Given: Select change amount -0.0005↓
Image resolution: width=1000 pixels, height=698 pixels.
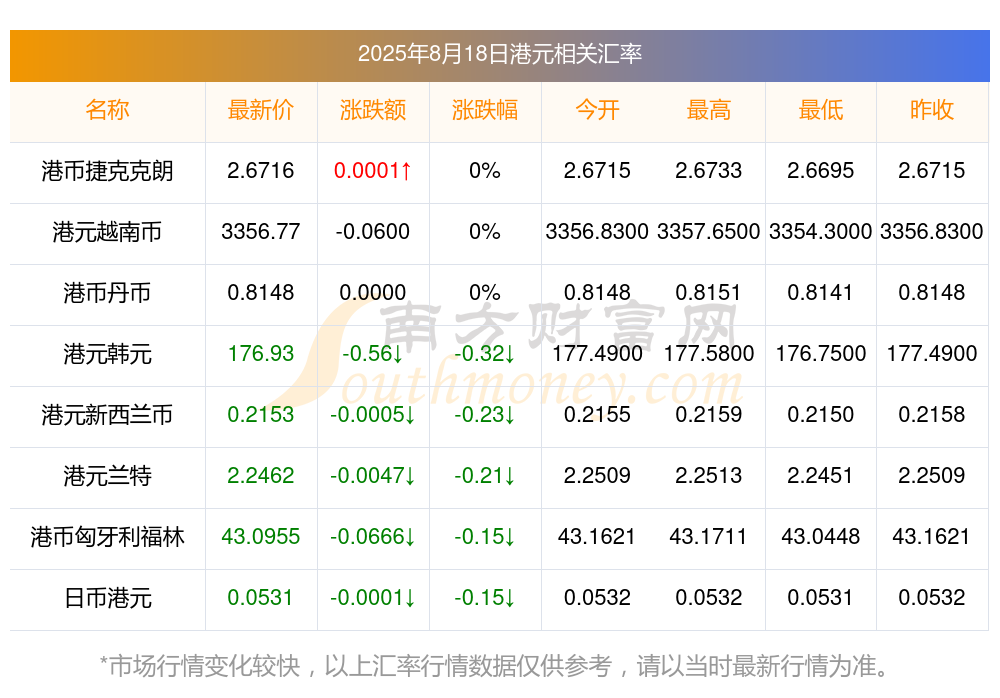Looking at the screenshot, I should 373,415.
